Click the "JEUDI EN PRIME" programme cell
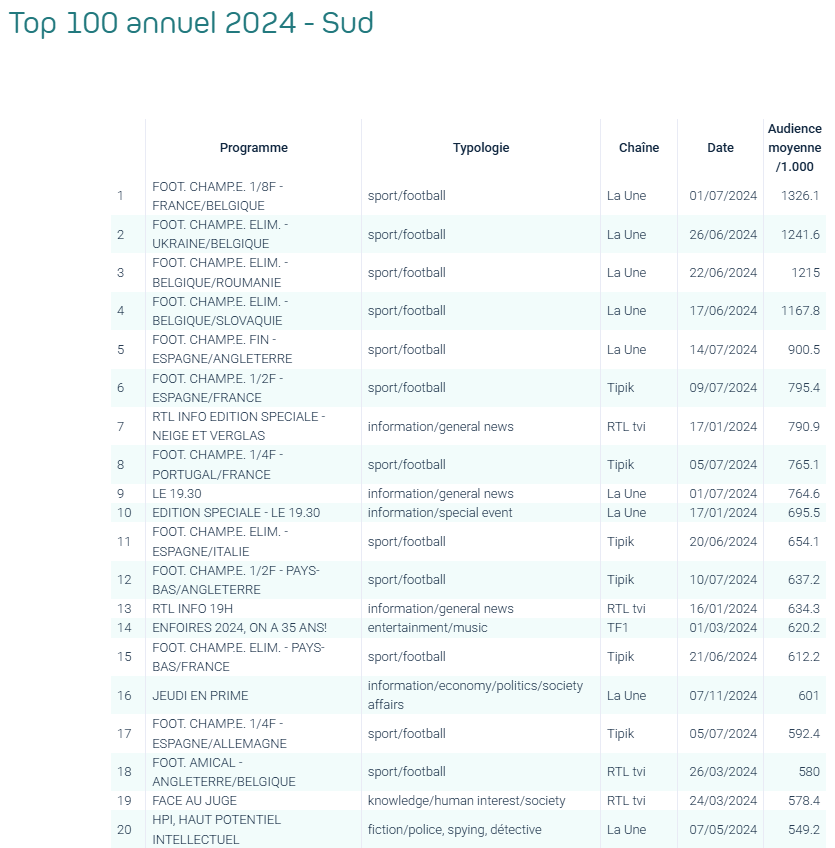Image resolution: width=835 pixels, height=848 pixels. click(x=200, y=696)
